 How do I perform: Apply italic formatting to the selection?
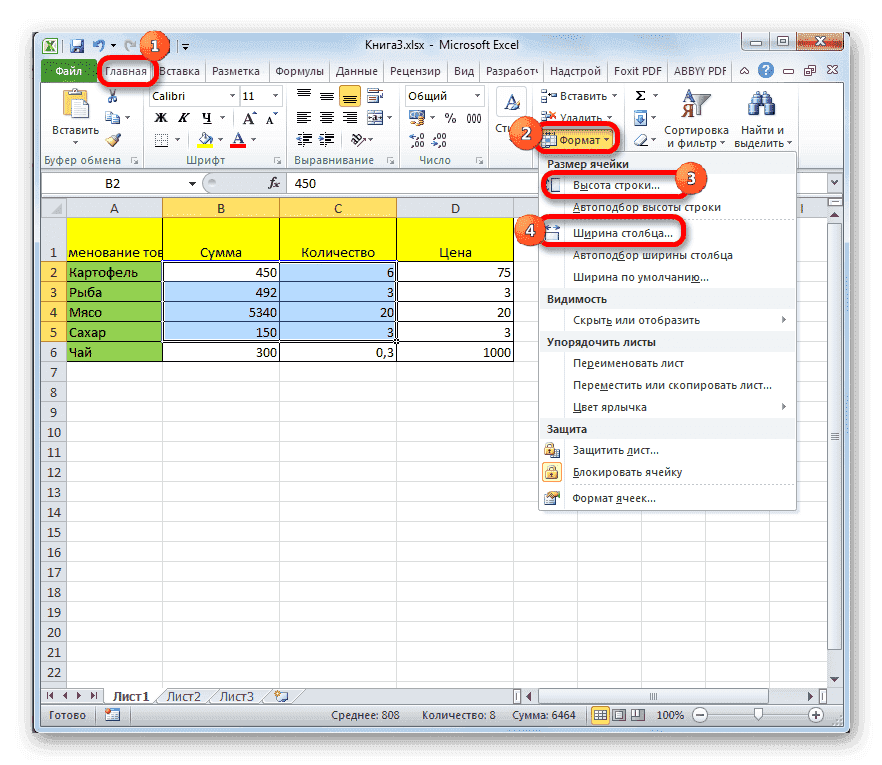coord(183,118)
